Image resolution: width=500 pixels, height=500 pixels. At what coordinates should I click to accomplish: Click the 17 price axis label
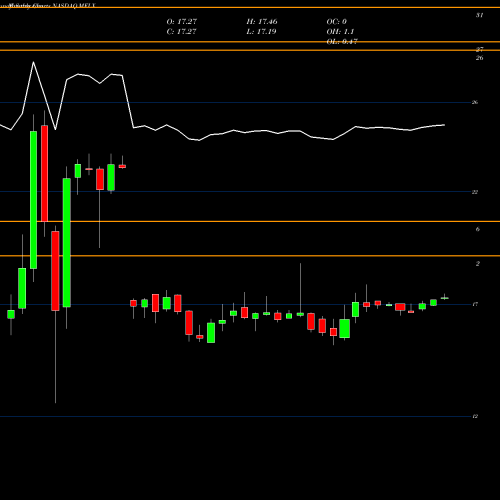[x=475, y=304]
